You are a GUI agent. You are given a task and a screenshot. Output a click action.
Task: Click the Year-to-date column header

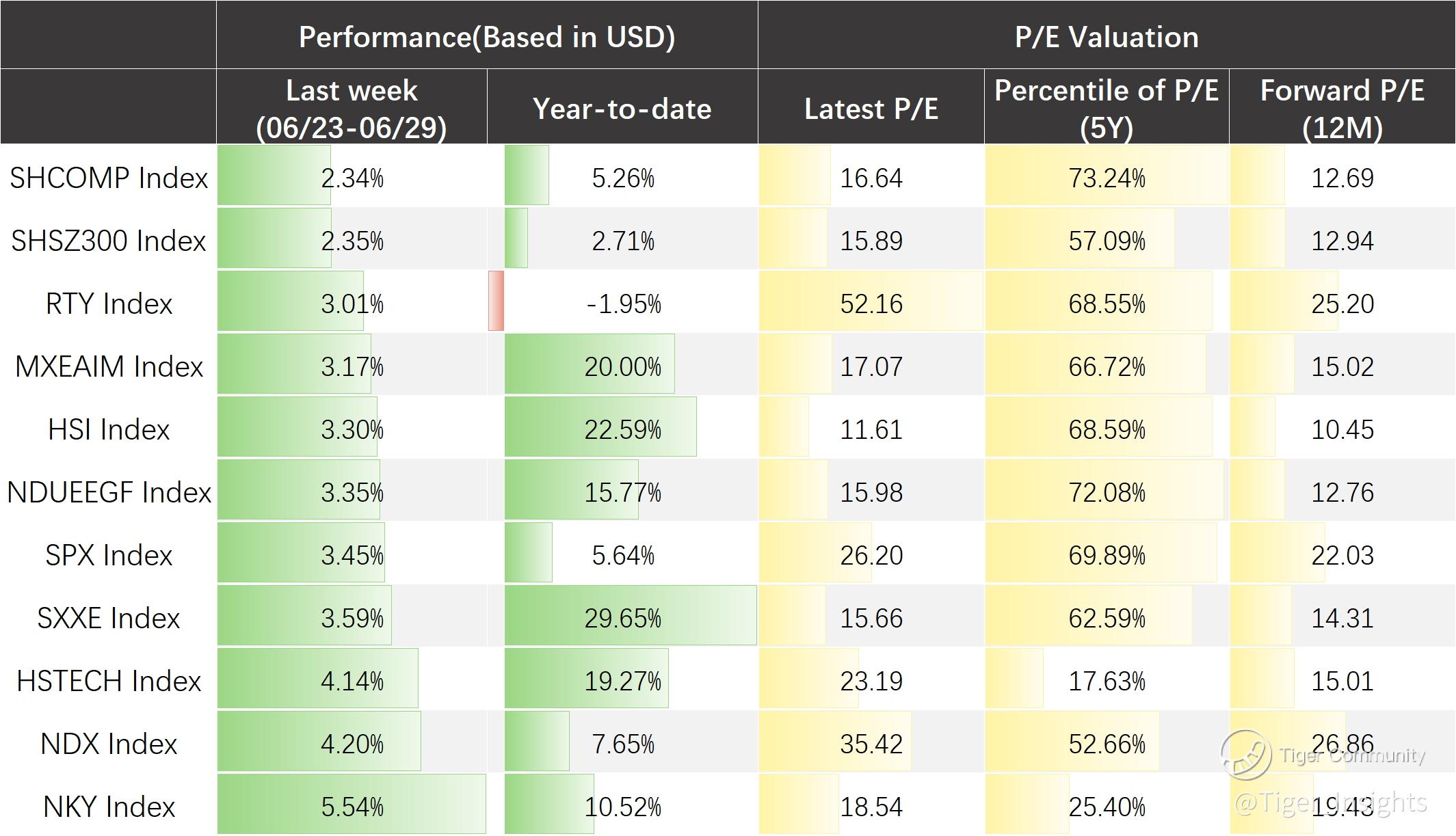pyautogui.click(x=622, y=108)
